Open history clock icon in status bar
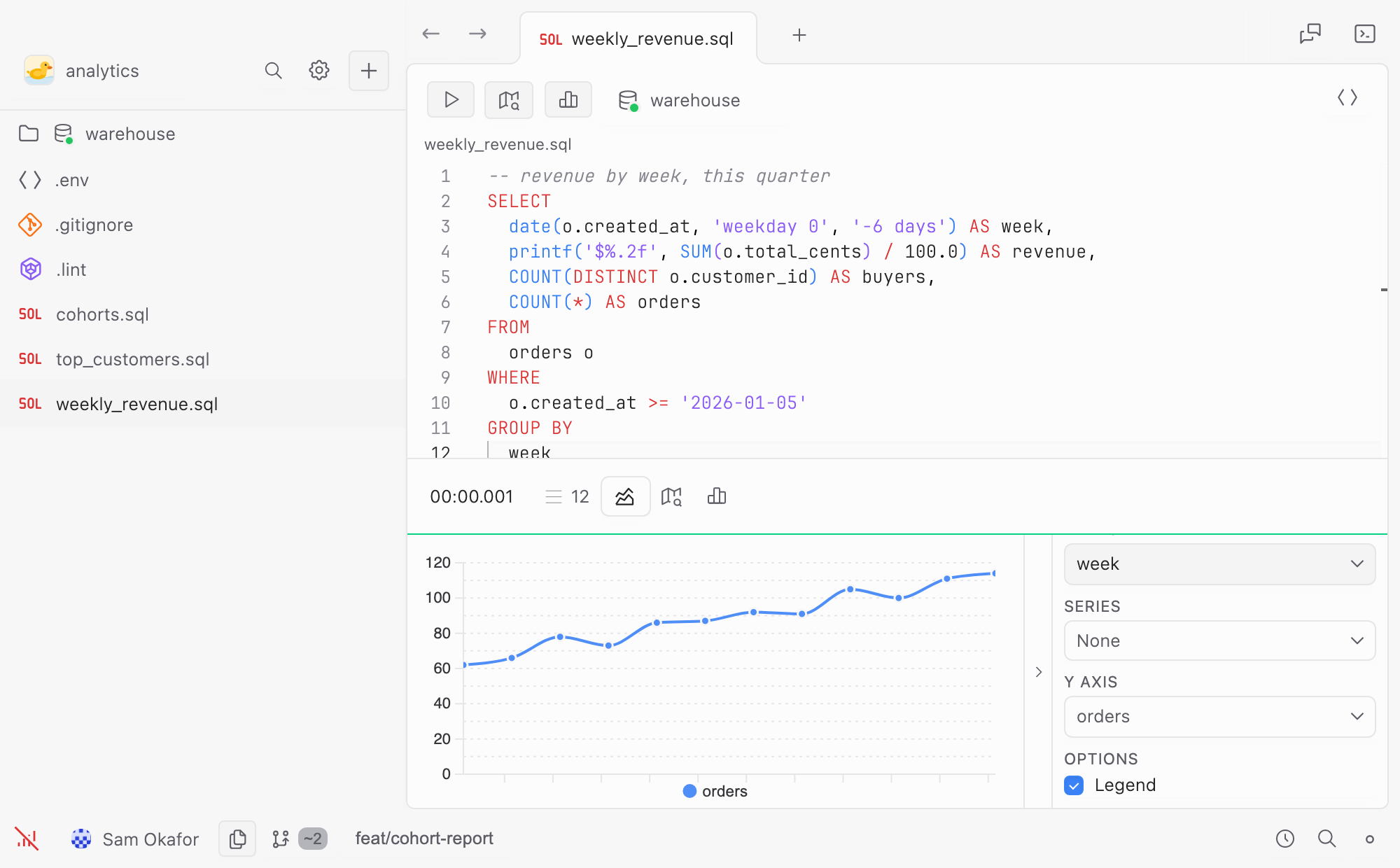Viewport: 1400px width, 868px height. (x=1285, y=839)
